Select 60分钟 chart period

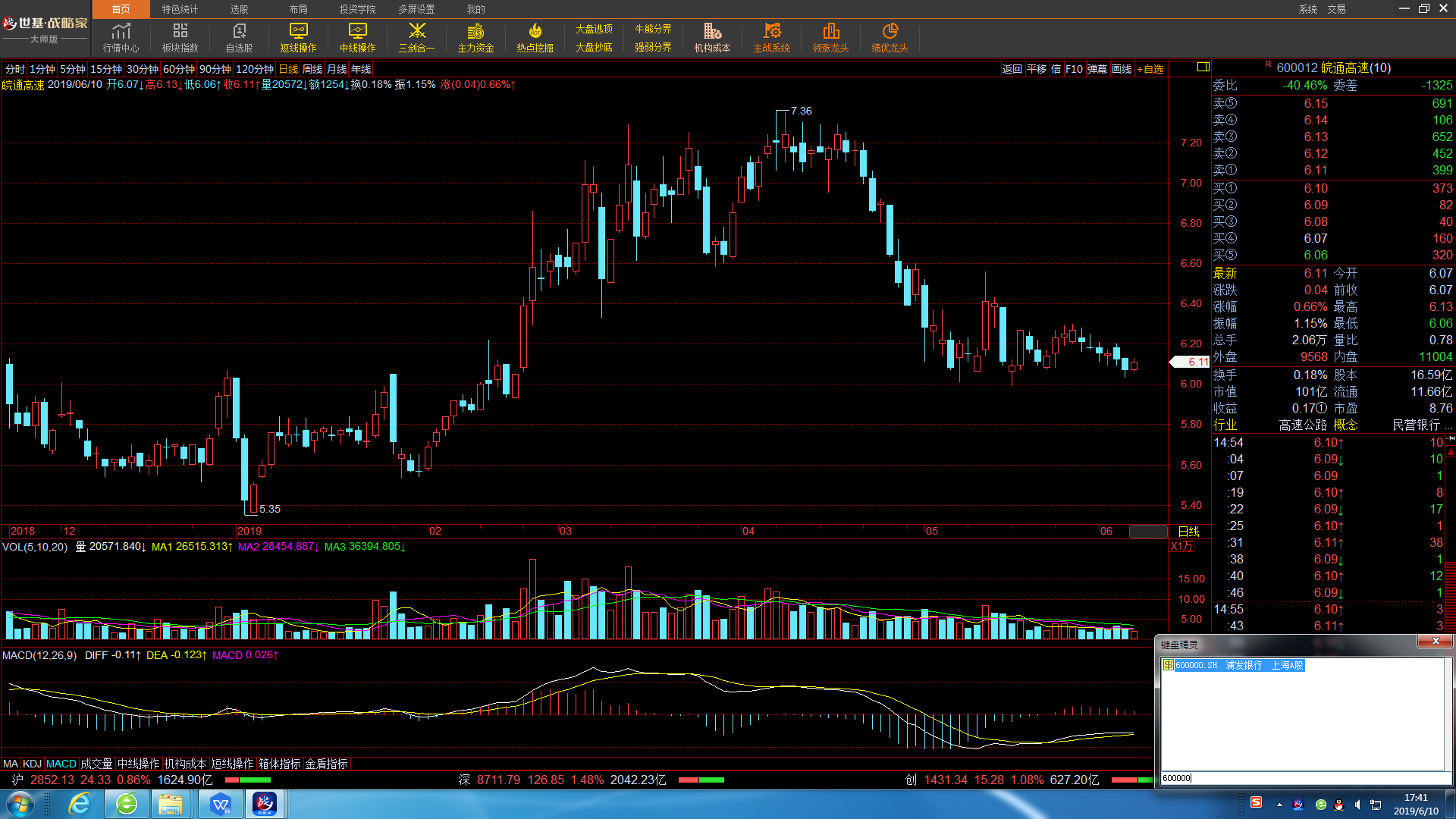click(x=179, y=69)
